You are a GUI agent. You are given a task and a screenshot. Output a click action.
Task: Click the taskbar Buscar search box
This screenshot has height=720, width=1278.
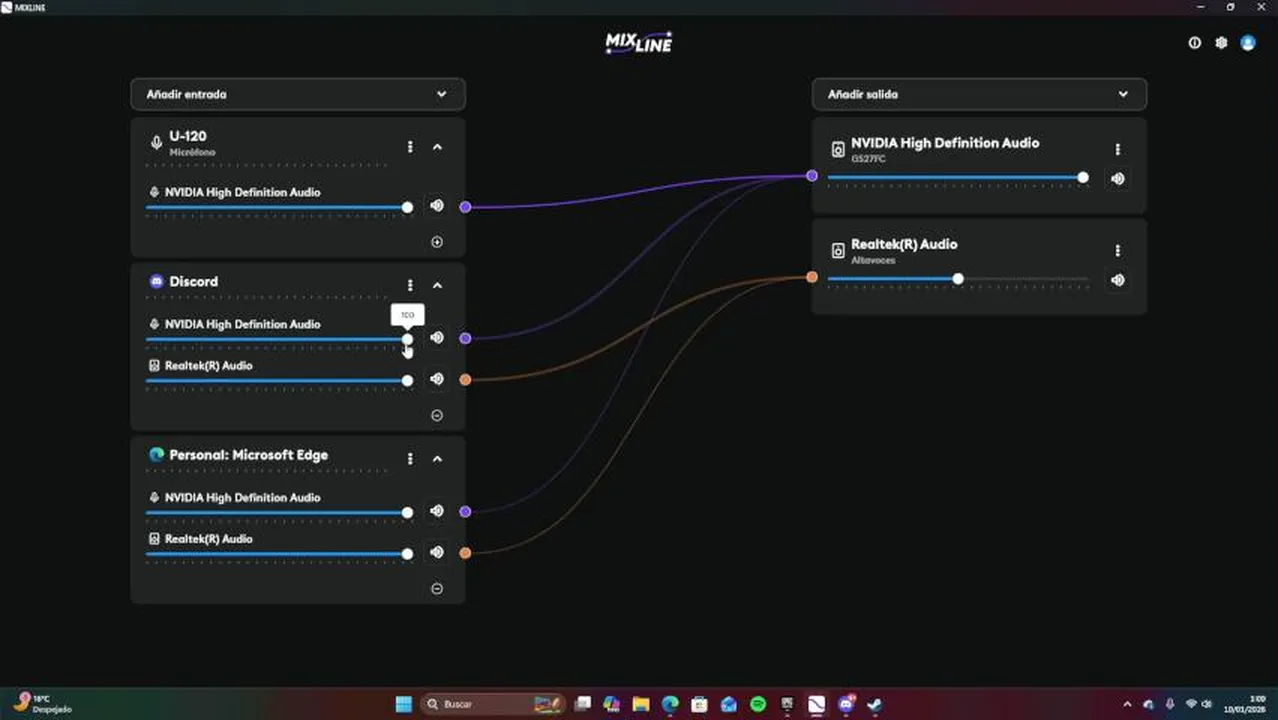click(492, 704)
